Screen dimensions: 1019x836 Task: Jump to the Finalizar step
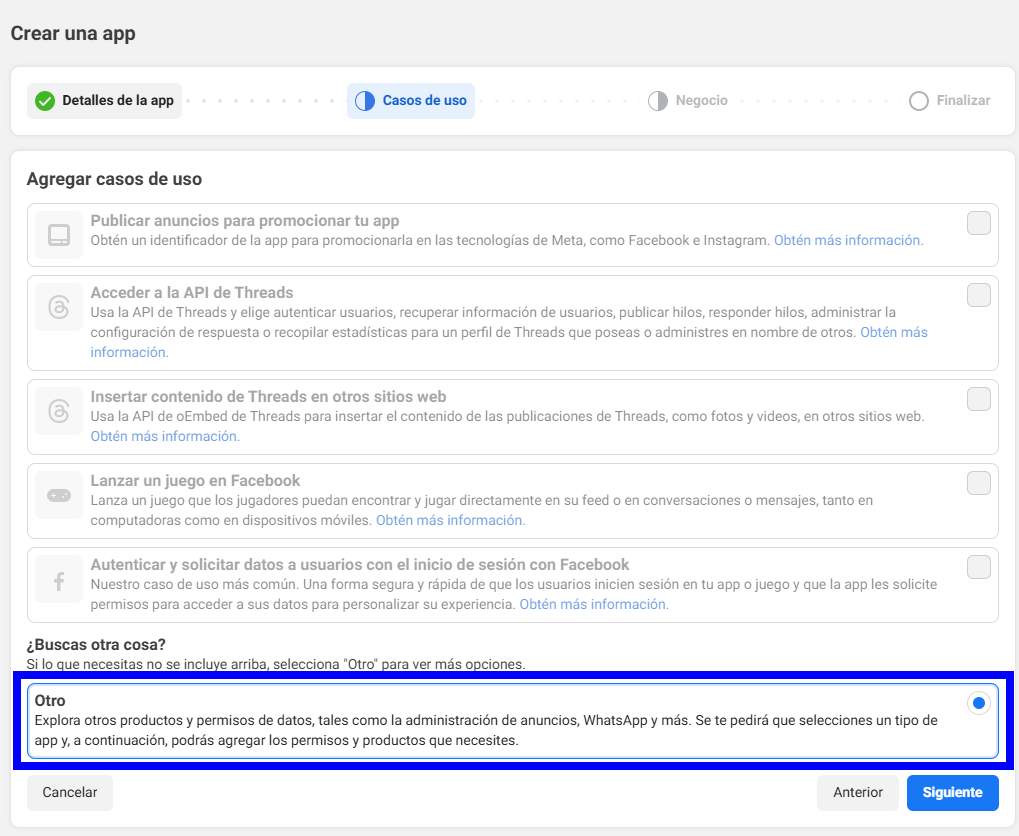pyautogui.click(x=949, y=101)
